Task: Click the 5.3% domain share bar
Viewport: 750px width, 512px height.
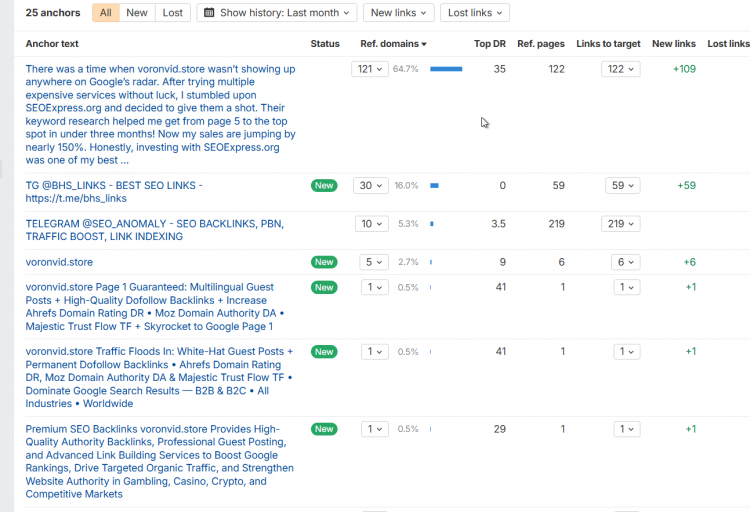Action: tap(432, 224)
